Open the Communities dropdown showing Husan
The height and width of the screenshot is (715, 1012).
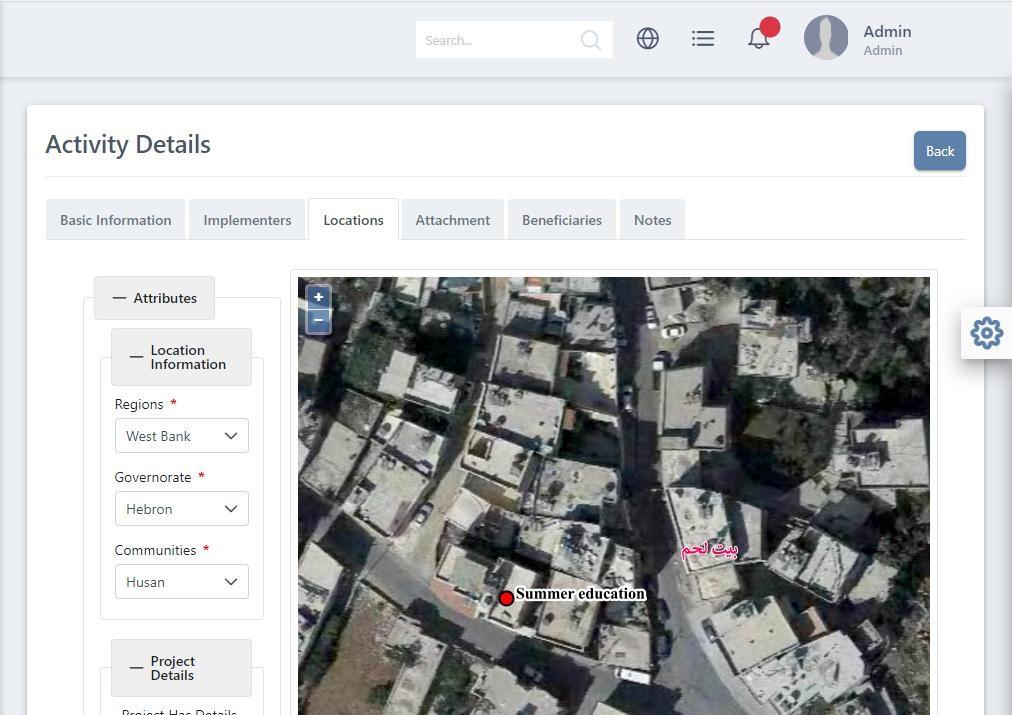(181, 581)
